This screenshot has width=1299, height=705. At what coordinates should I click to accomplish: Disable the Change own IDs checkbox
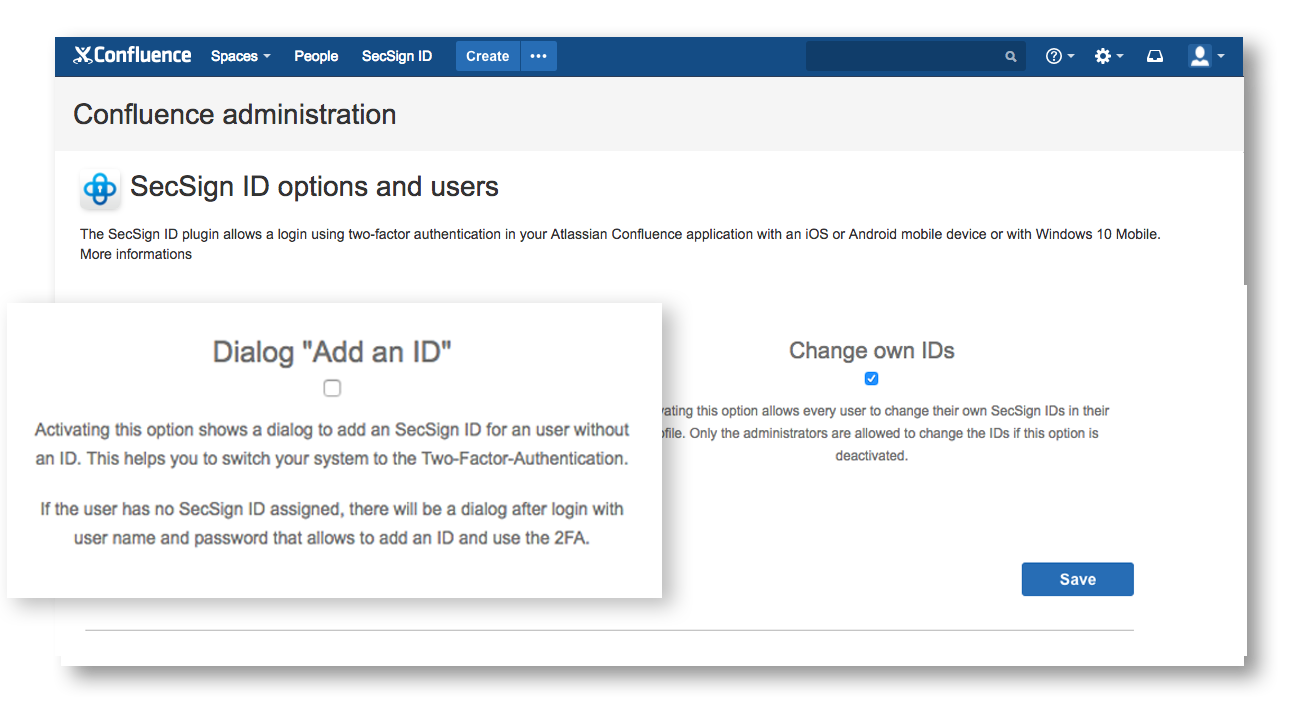click(x=871, y=378)
